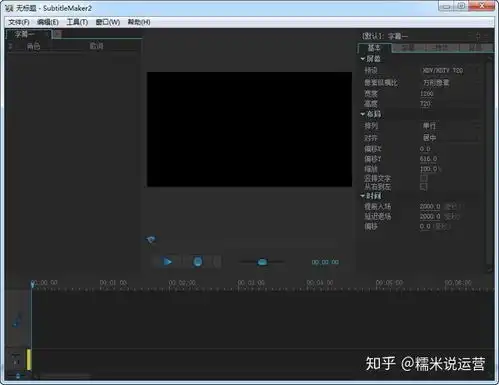
Task: Open the 像素纵横比 dropdown
Action: (x=449, y=82)
